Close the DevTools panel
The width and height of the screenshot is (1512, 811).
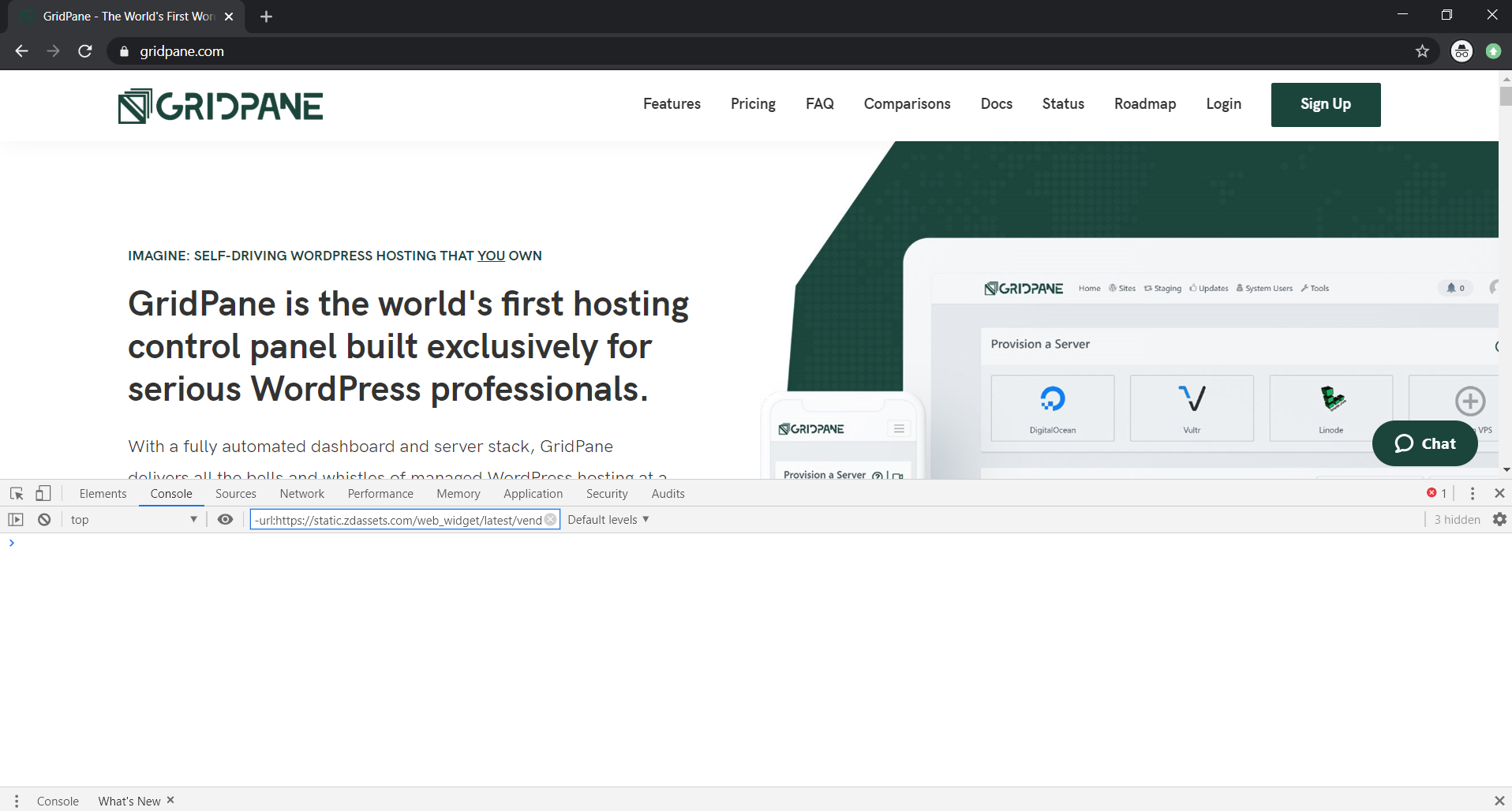[x=1499, y=493]
